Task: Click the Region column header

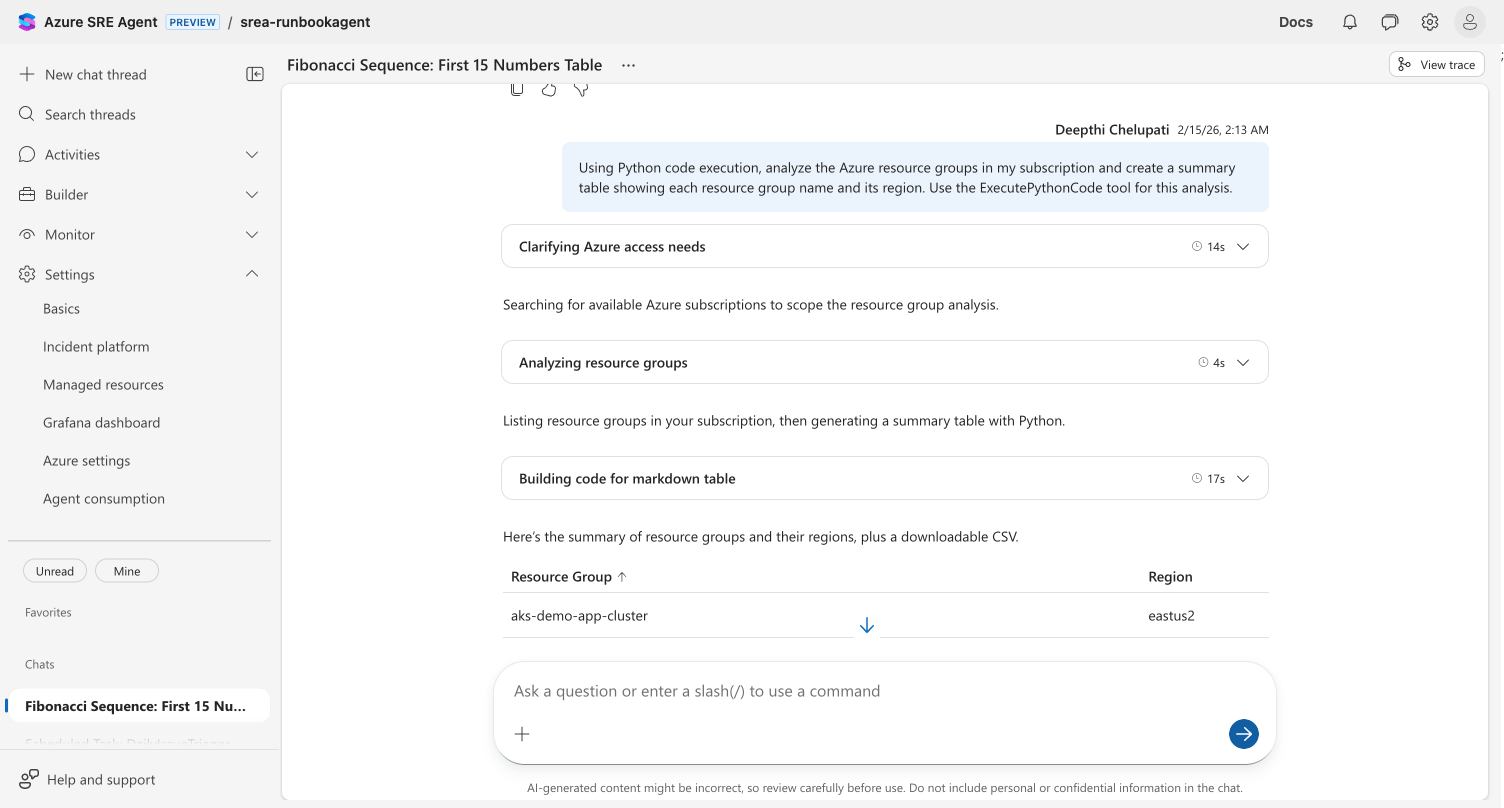Action: point(1170,577)
